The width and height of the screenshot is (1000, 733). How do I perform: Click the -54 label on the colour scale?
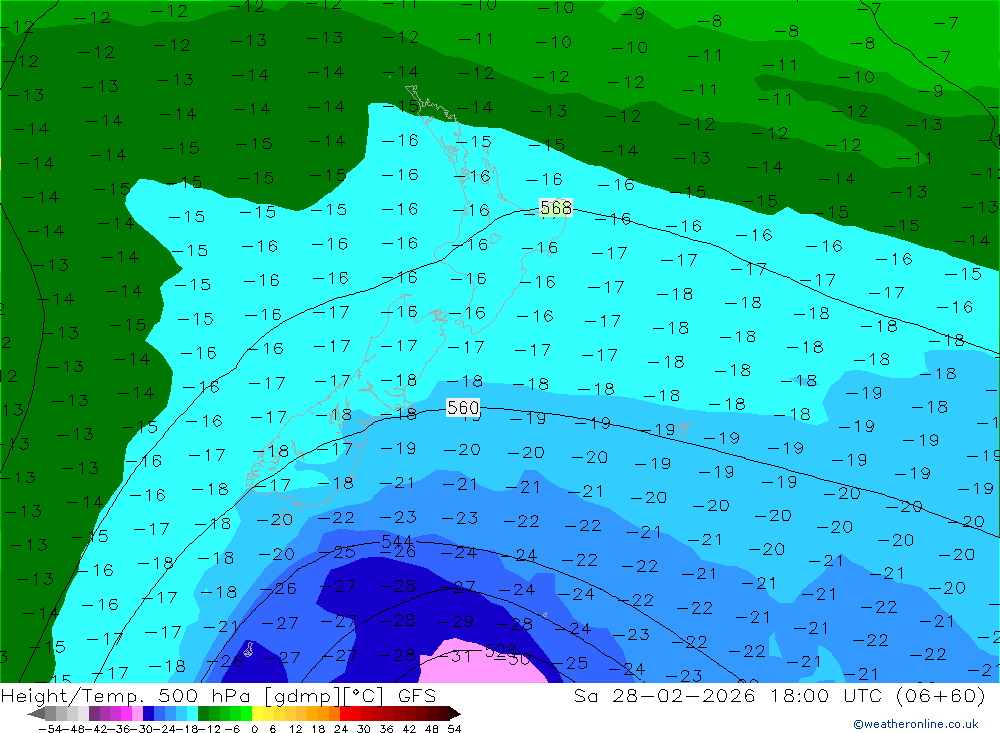(50, 729)
